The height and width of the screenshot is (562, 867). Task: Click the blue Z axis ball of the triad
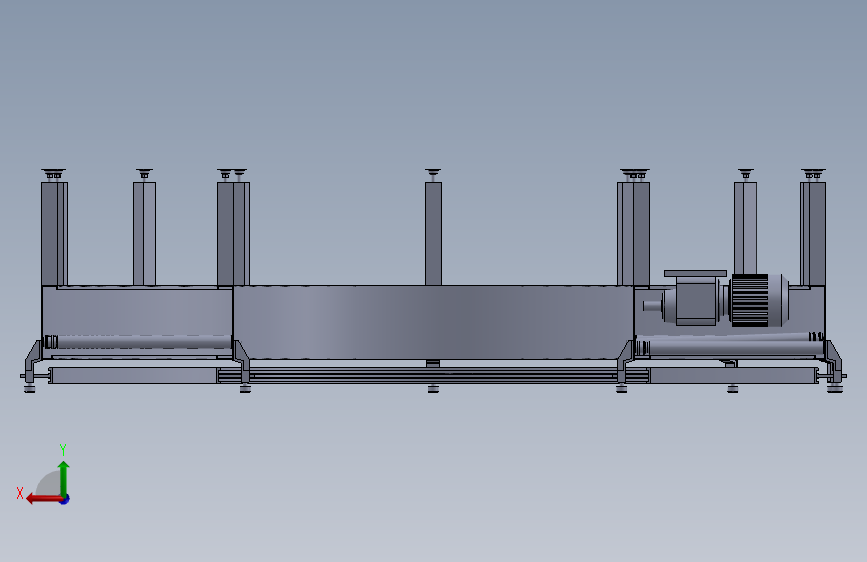[65, 499]
